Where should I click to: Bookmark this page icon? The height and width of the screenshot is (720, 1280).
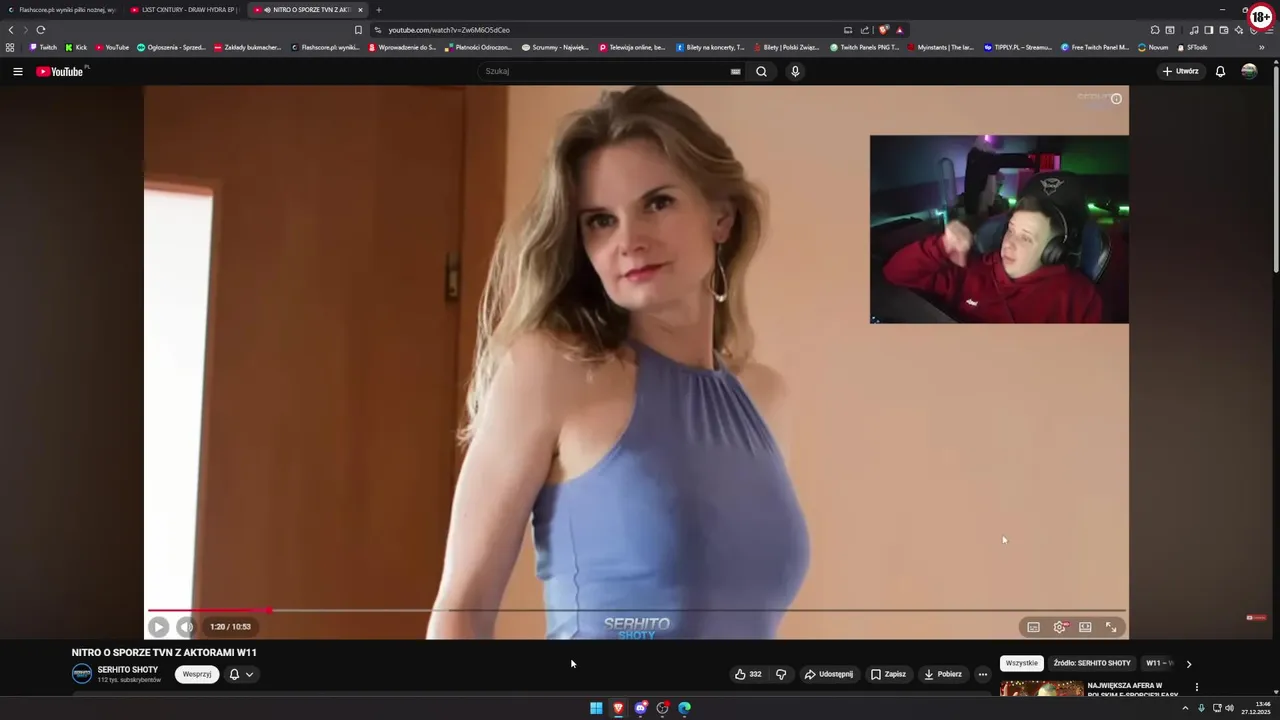click(x=358, y=30)
